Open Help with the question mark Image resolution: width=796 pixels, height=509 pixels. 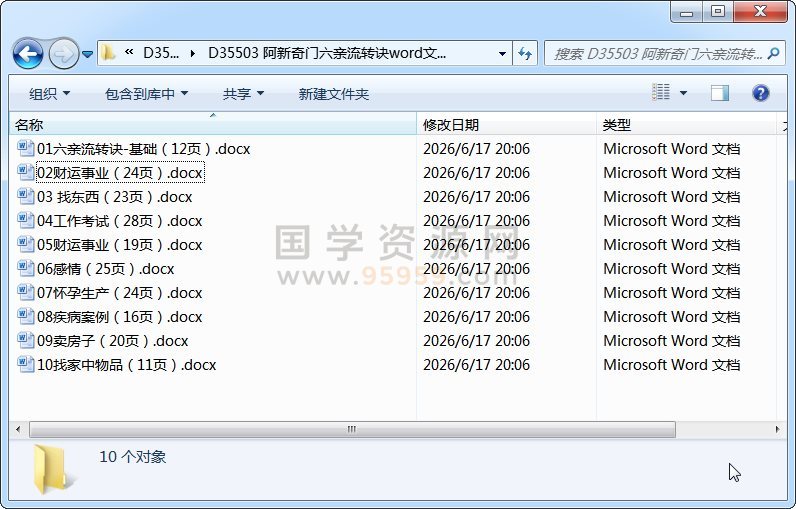pyautogui.click(x=760, y=93)
